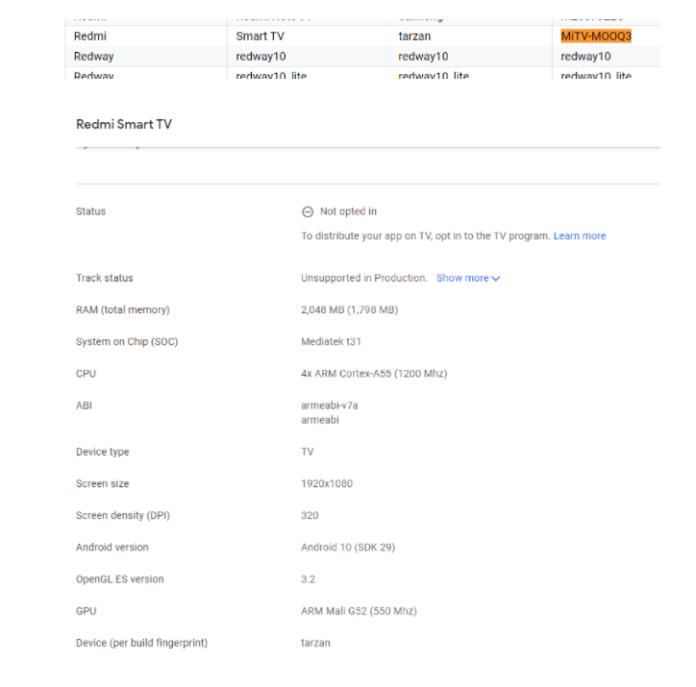Screen dimensions: 696x687
Task: Select the RAM value "2,048 MB (1,798 MB)"
Action: (x=349, y=310)
